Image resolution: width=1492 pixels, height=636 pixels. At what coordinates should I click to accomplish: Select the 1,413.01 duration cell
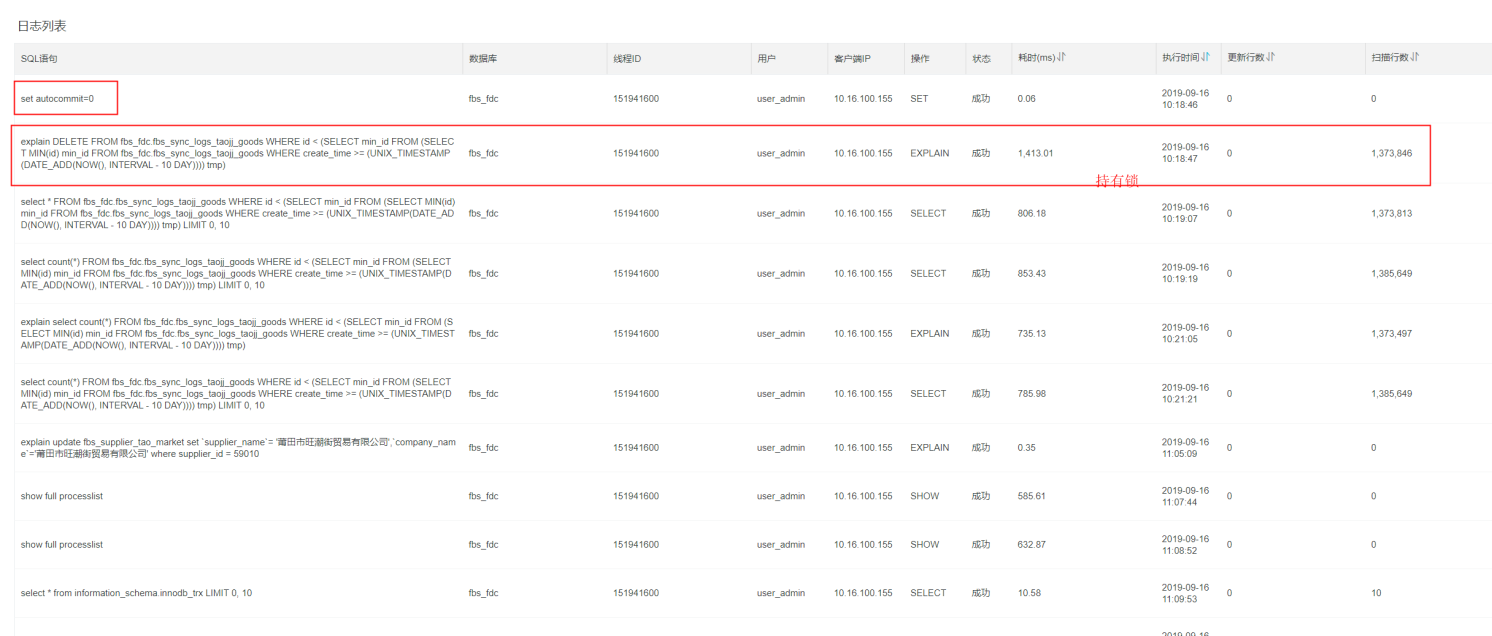(x=1035, y=154)
